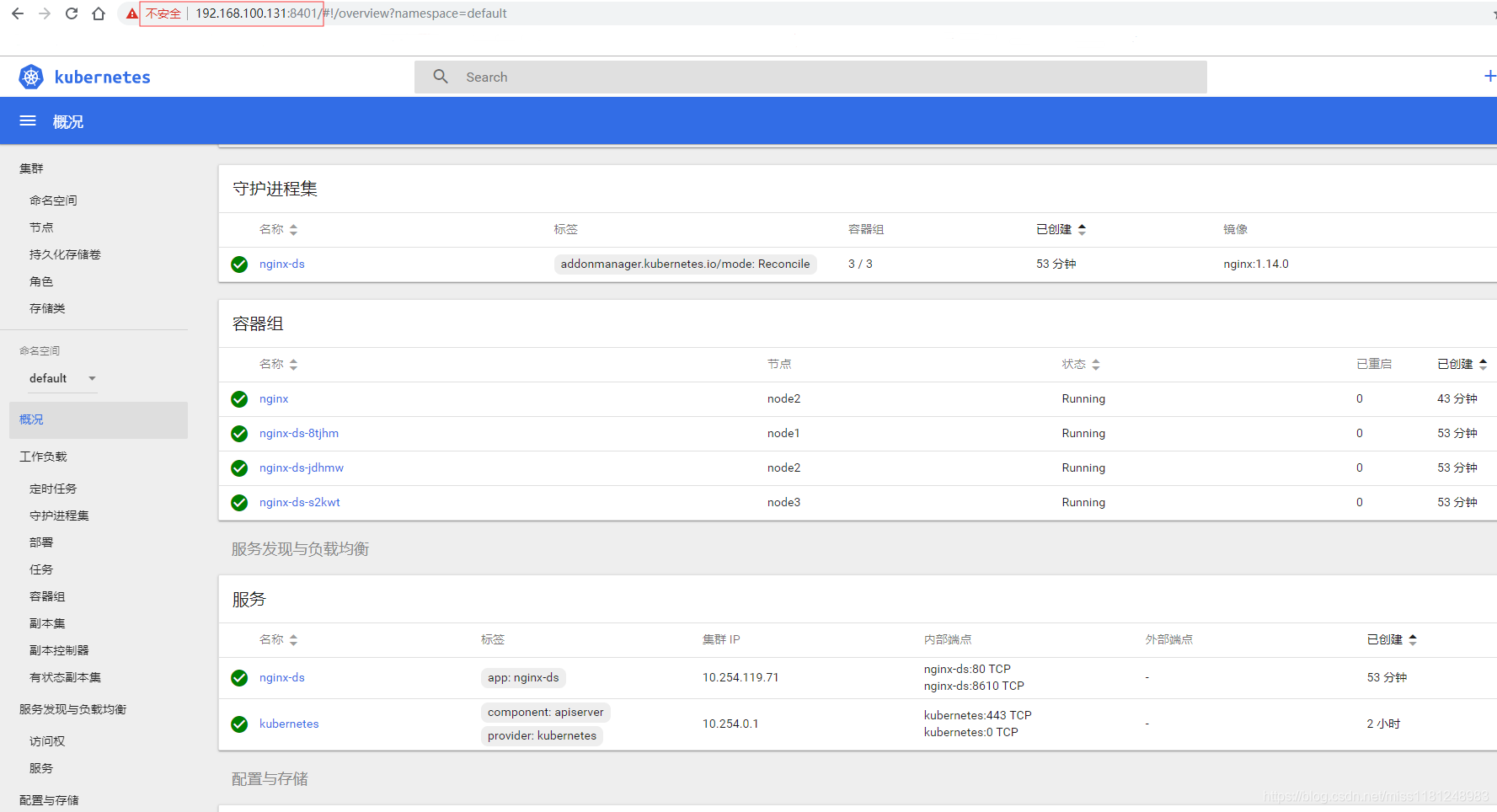The height and width of the screenshot is (812, 1497).
Task: Open 节点 in the sidebar
Action: (x=41, y=227)
